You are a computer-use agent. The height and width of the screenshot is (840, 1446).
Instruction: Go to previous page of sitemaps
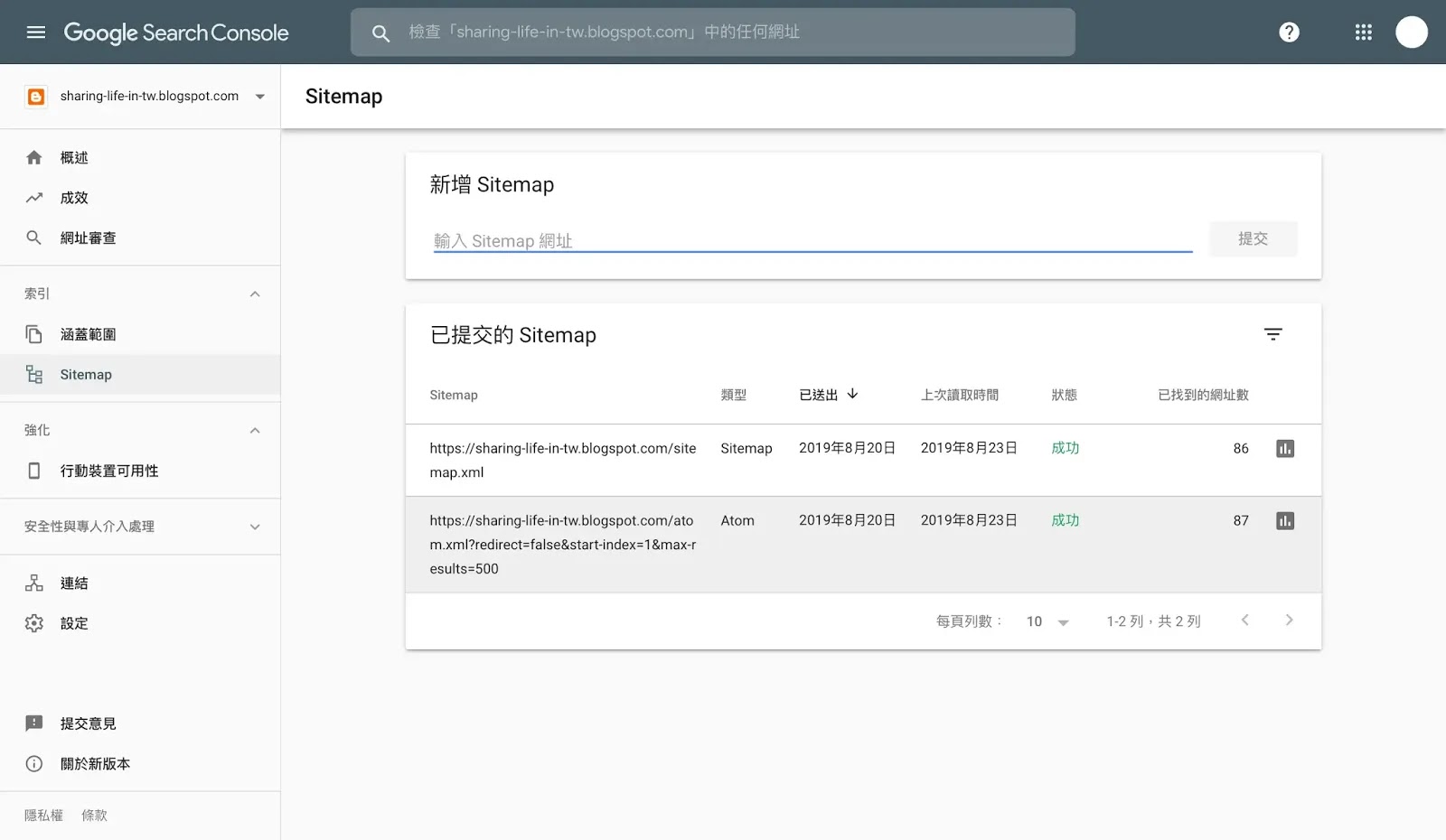click(1245, 620)
